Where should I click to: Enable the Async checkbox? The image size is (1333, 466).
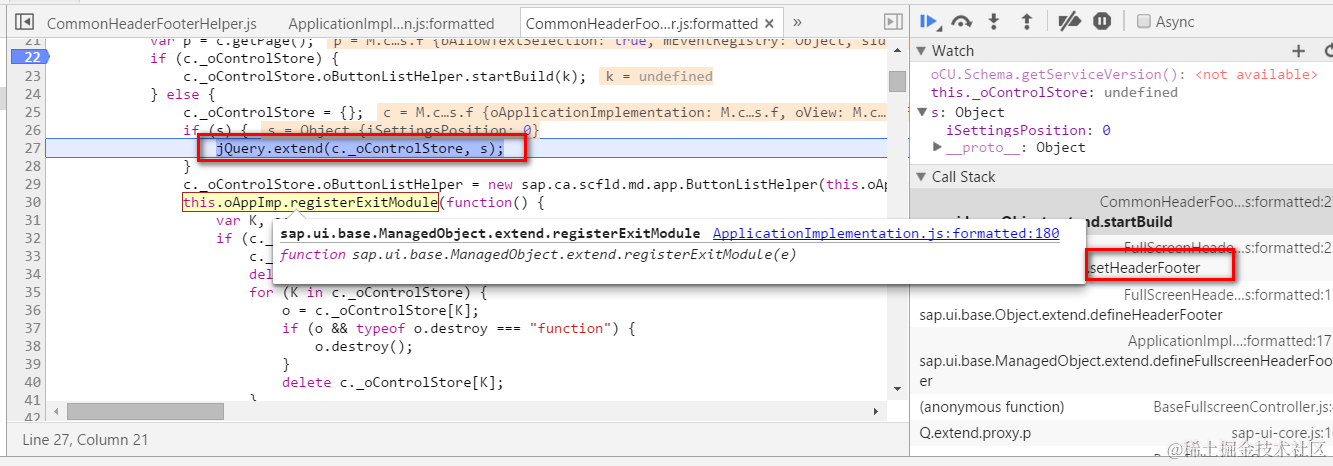point(1144,21)
